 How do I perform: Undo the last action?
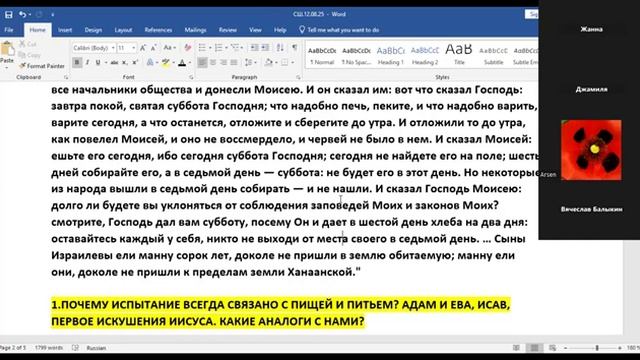coord(22,15)
